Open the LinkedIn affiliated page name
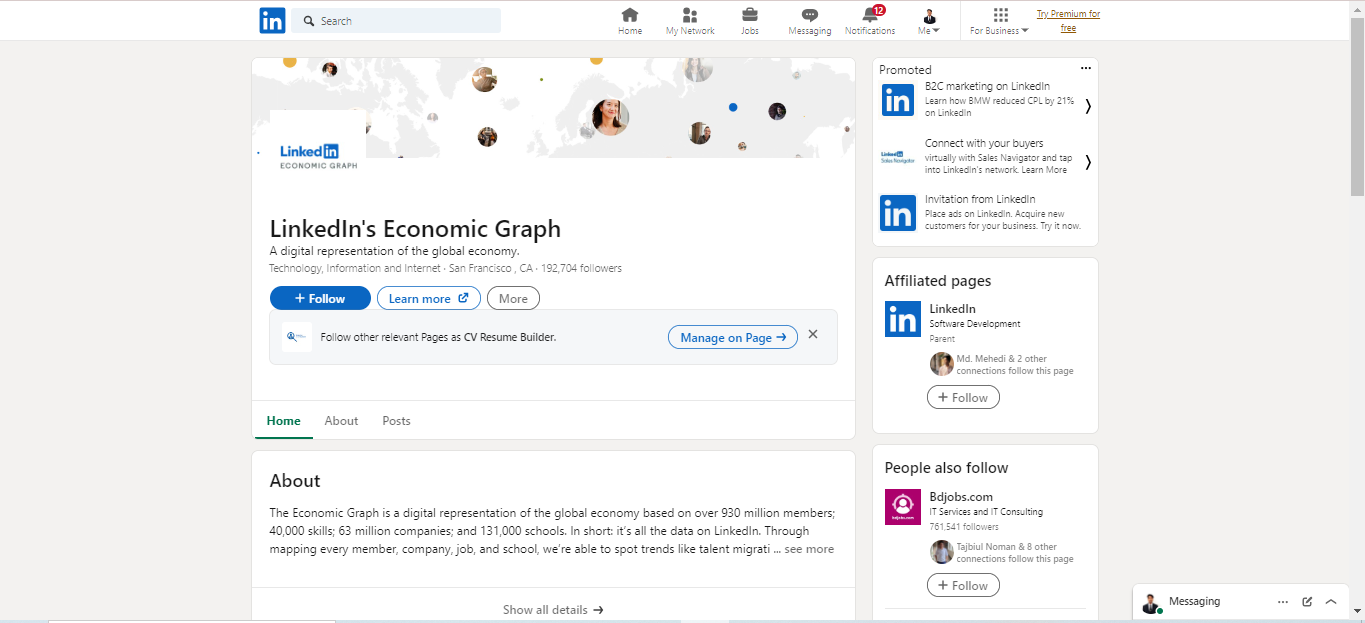The width and height of the screenshot is (1365, 623). click(x=952, y=309)
